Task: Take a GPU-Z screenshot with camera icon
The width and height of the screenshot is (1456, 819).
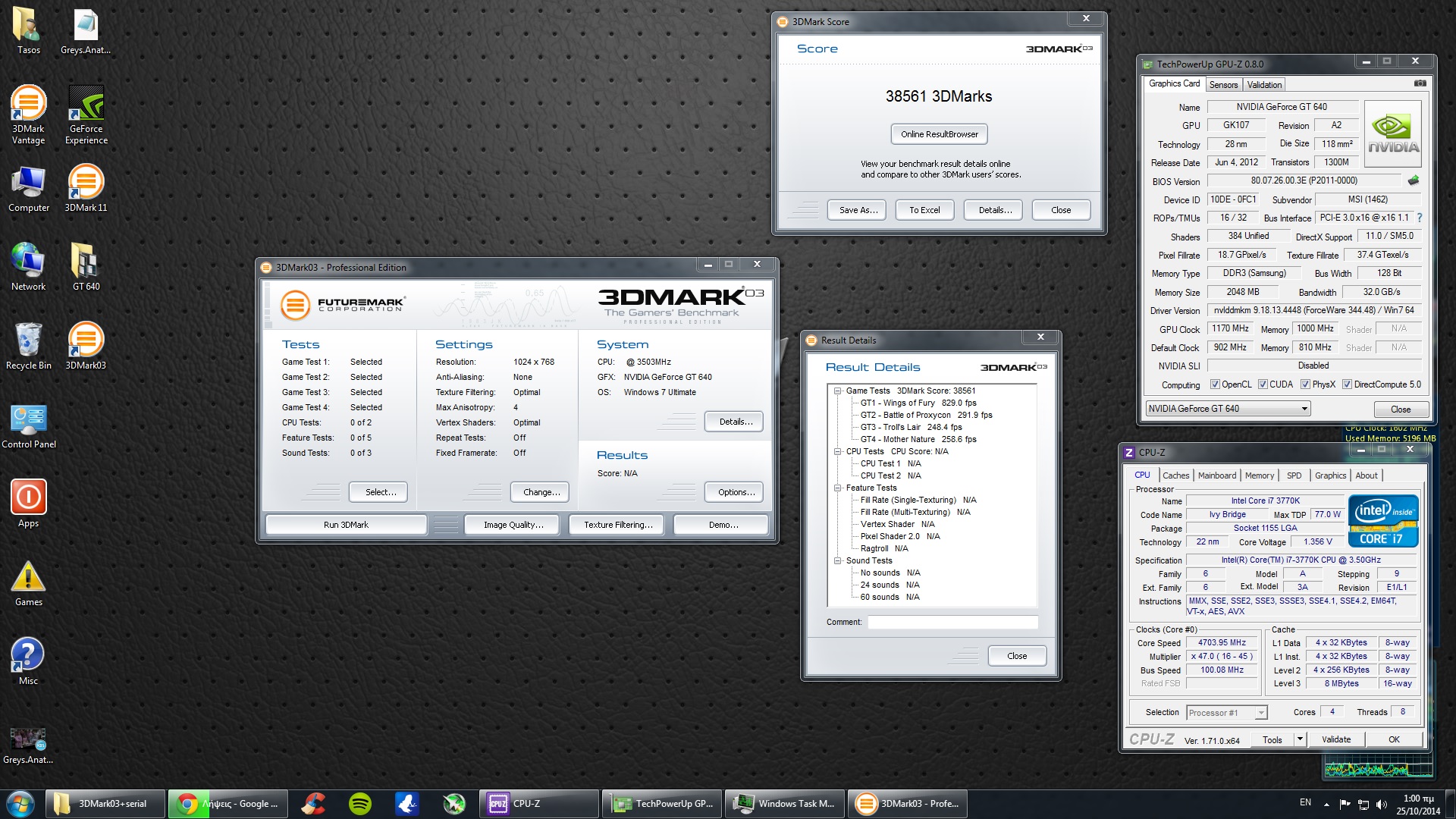Action: point(1420,83)
